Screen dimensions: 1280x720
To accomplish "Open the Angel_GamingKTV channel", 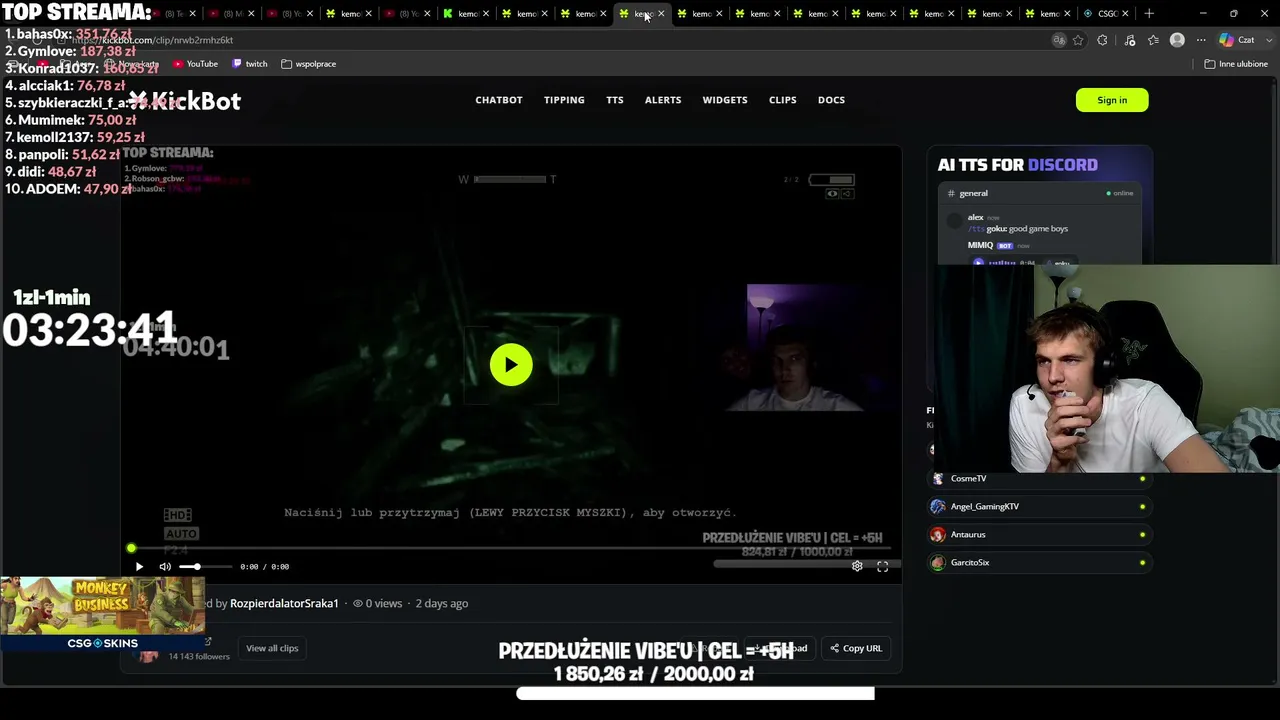I will click(x=1039, y=507).
